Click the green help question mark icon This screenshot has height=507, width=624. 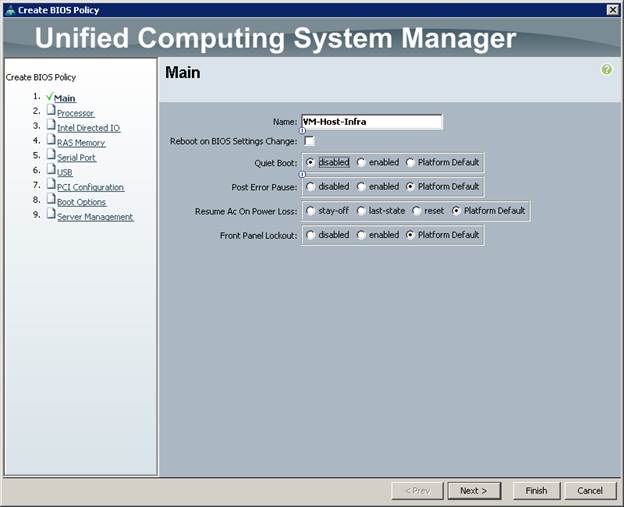[x=606, y=70]
